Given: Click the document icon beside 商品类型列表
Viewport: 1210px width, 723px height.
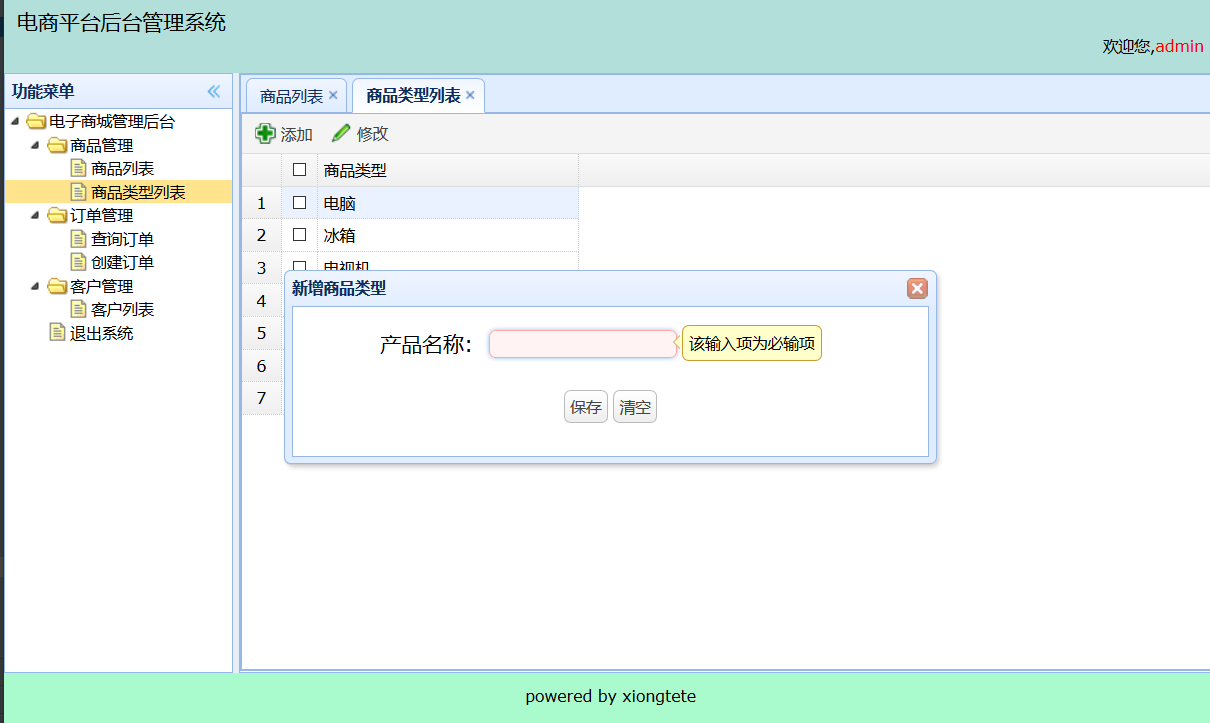Looking at the screenshot, I should click(x=78, y=192).
